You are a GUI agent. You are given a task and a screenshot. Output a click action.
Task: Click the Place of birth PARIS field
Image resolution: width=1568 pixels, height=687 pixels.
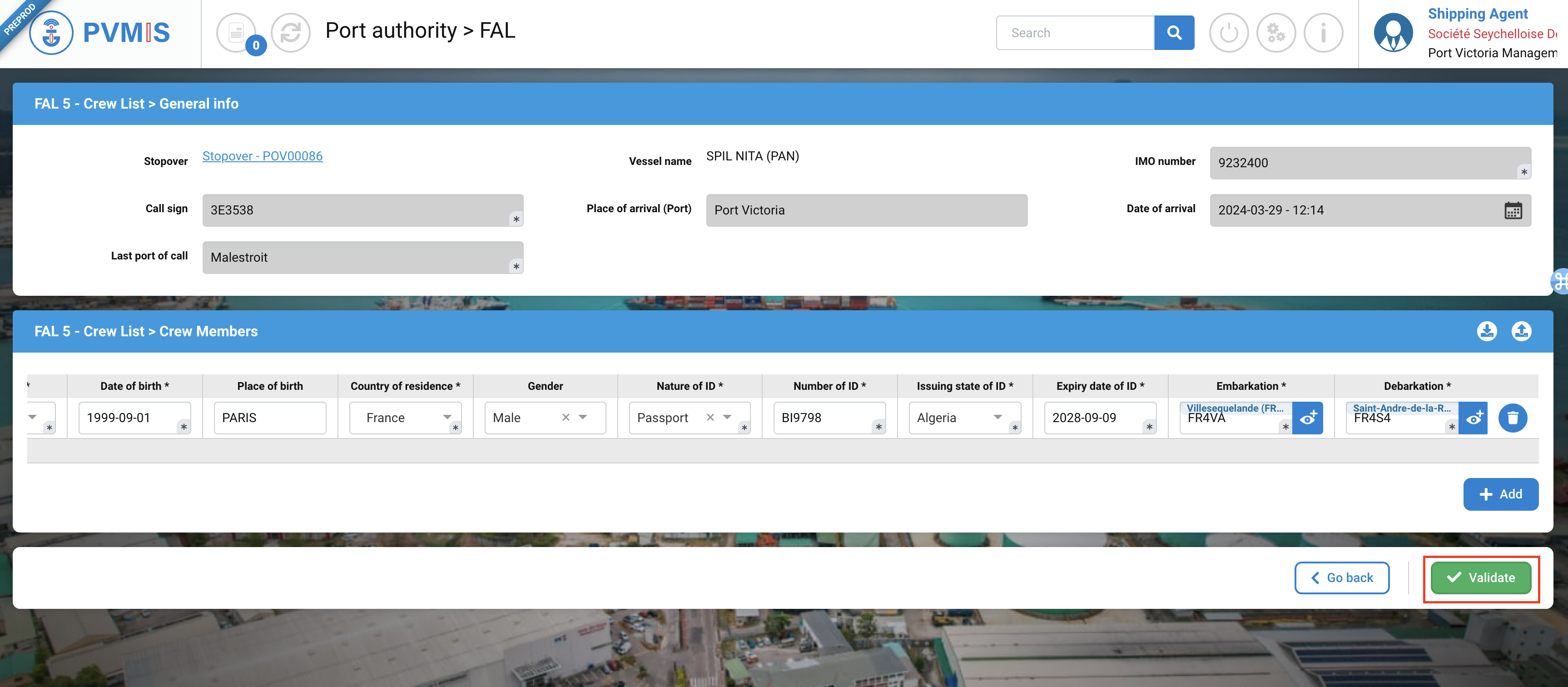click(270, 418)
